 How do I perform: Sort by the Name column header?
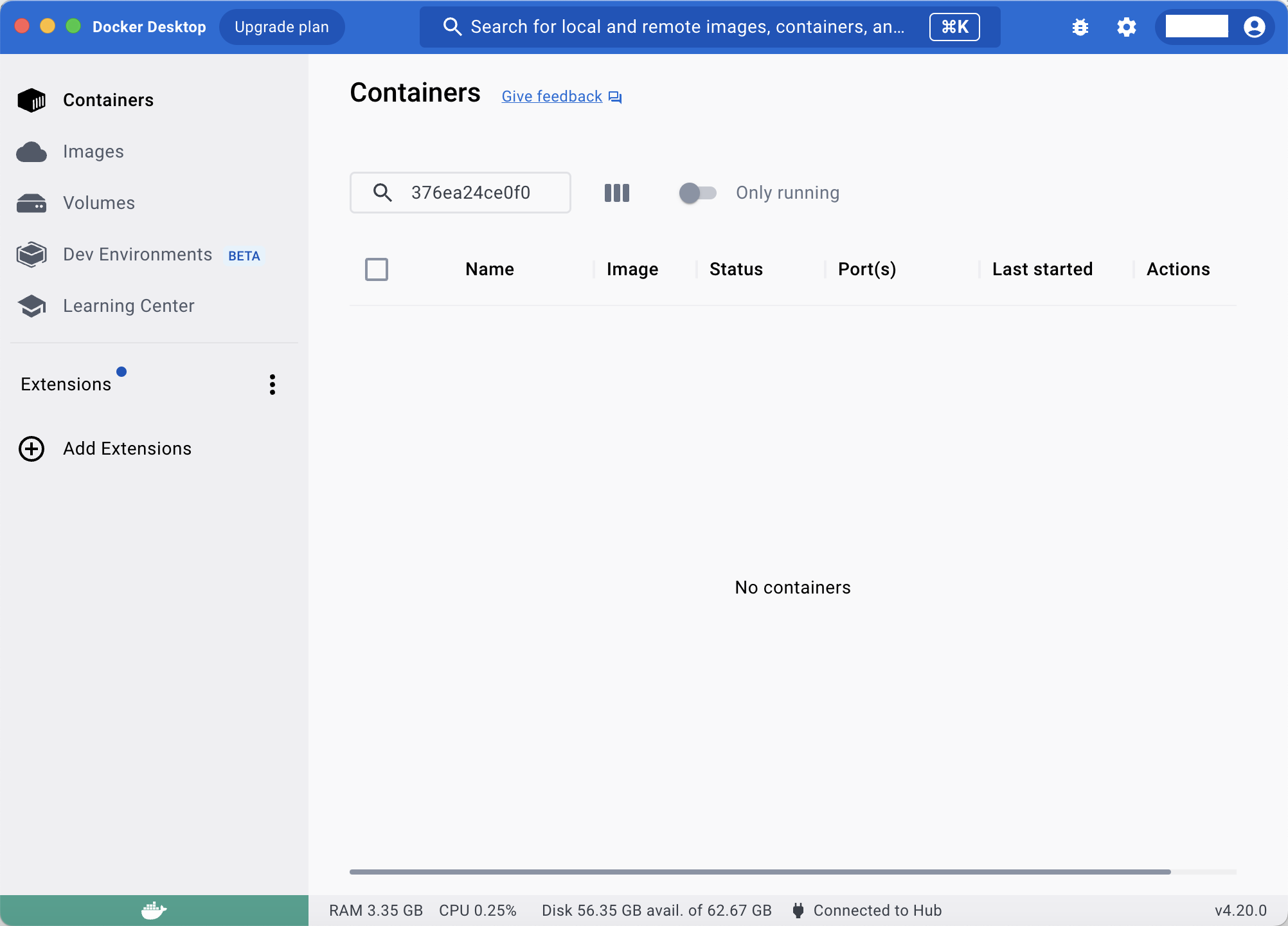click(490, 269)
